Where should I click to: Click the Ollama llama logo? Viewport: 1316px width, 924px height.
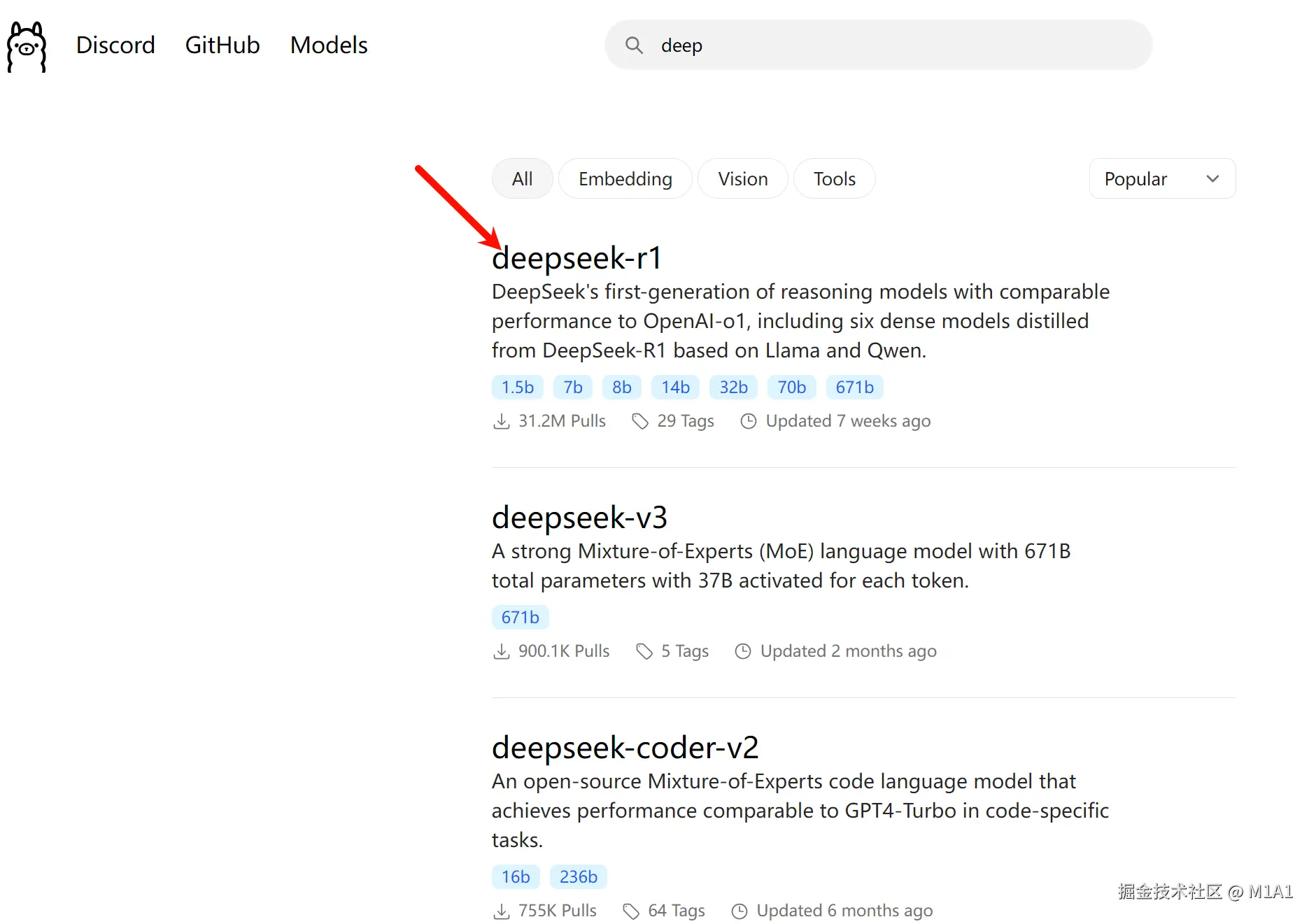[x=27, y=46]
